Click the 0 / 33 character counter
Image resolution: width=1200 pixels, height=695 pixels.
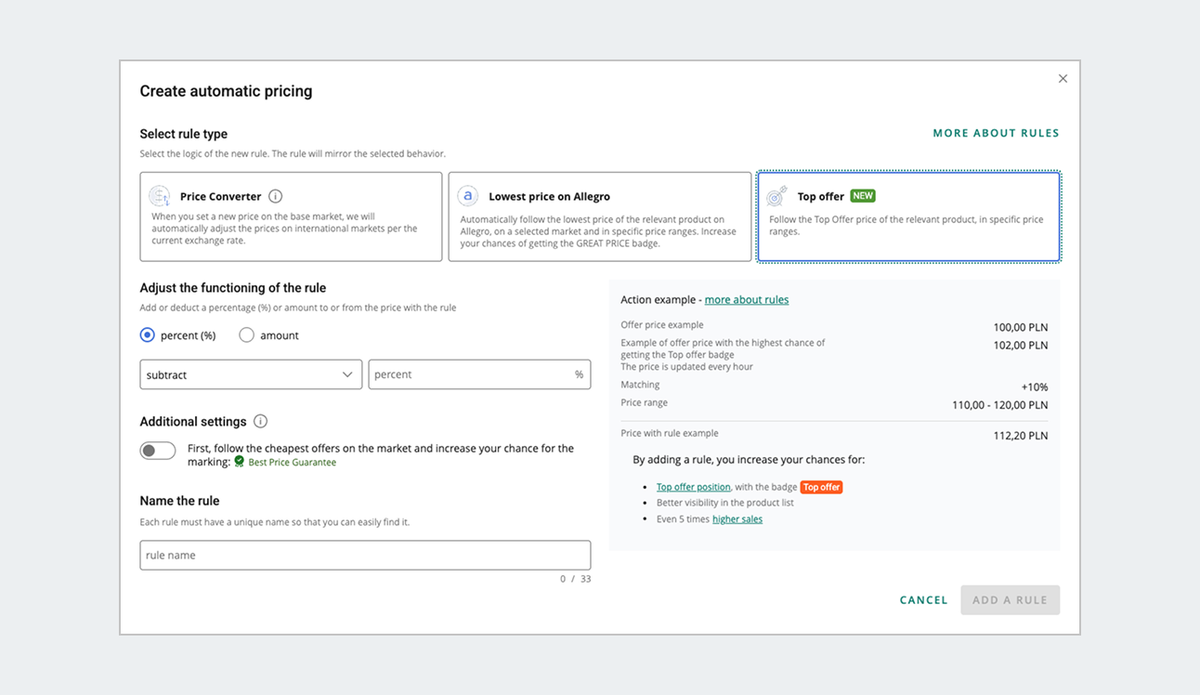tap(575, 579)
